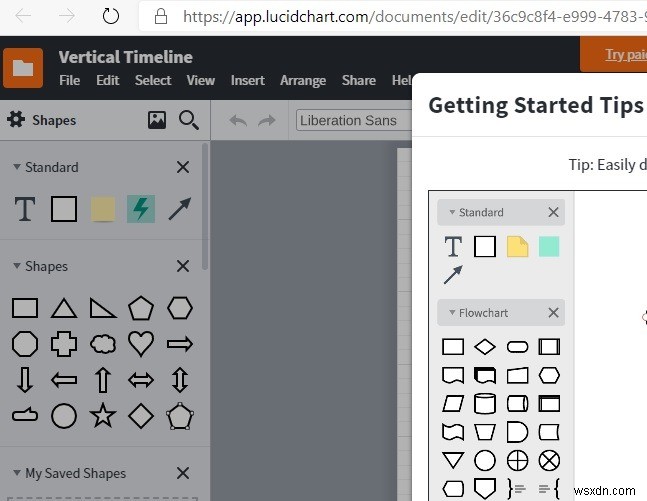This screenshot has width=647, height=501.
Task: Choose the horizontal double arrow shape
Action: tap(141, 380)
